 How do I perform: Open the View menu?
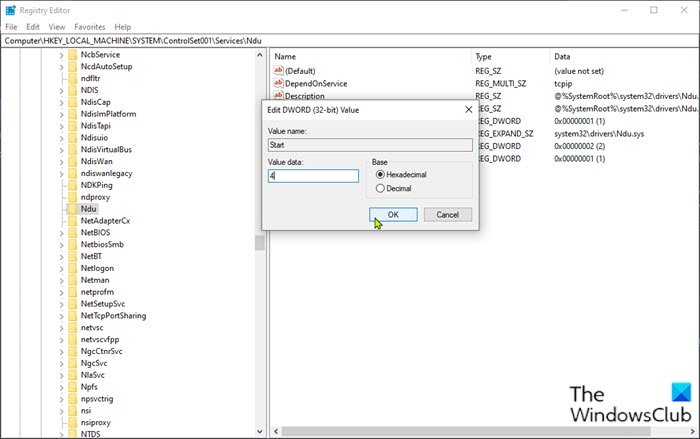pos(57,27)
